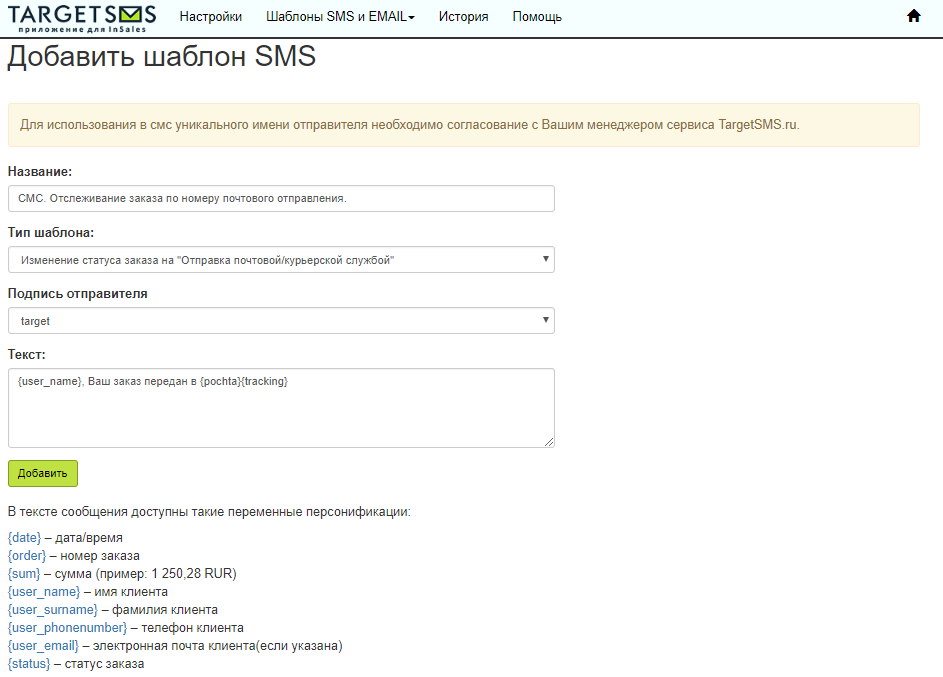This screenshot has height=677, width=943.
Task: Click inside the Текст message textarea
Action: coord(281,408)
